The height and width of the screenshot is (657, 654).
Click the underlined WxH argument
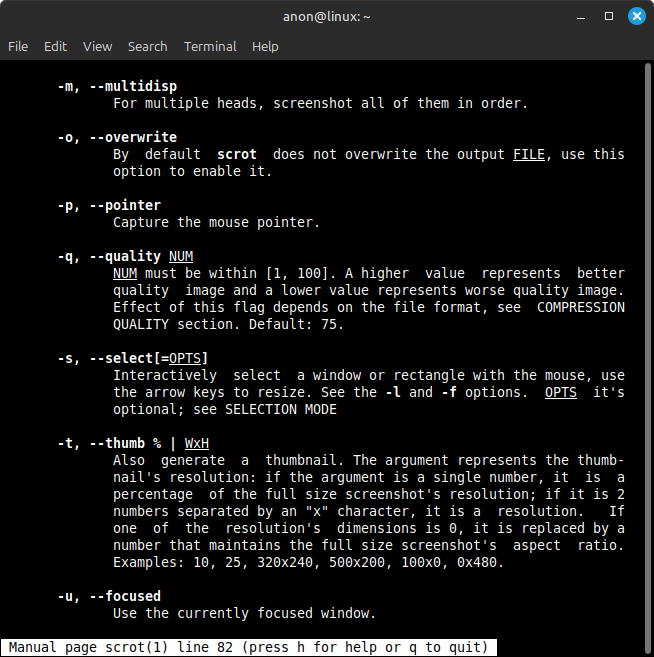coord(196,443)
